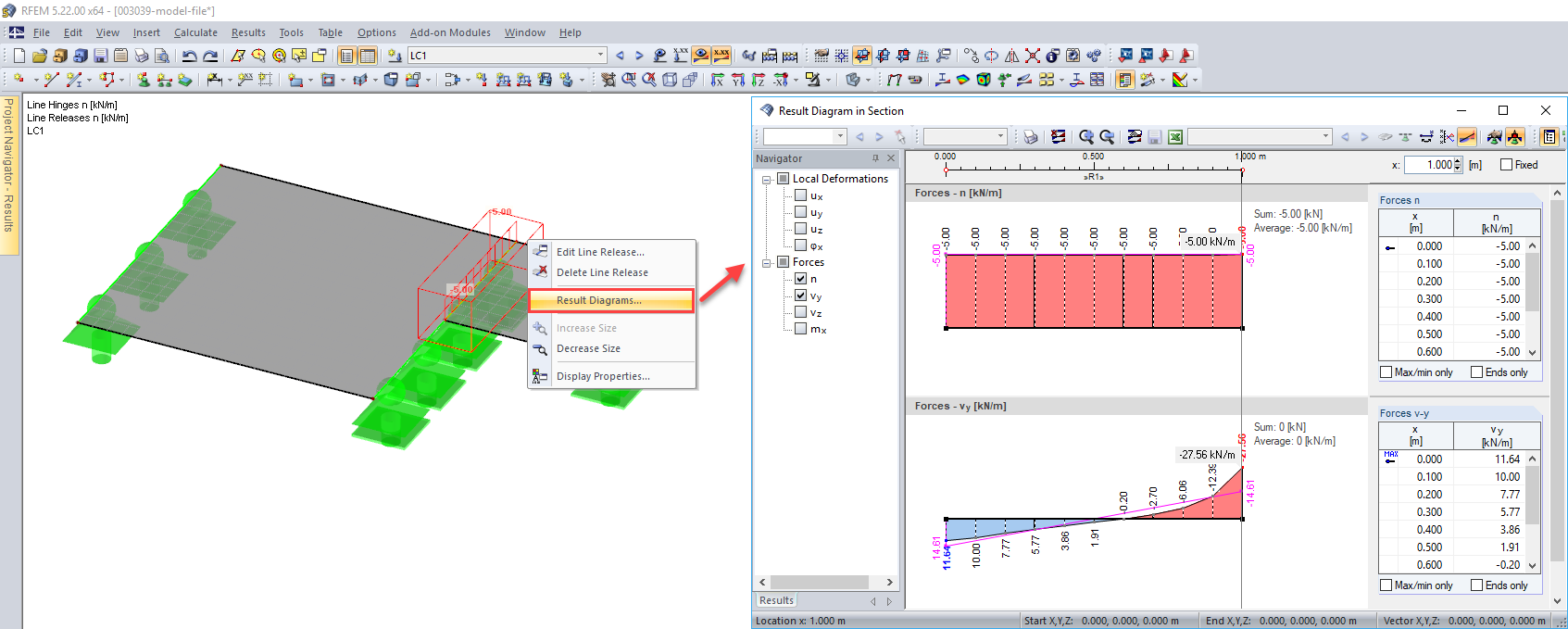Click the x position input field
This screenshot has width=1568, height=629.
(x=1427, y=165)
